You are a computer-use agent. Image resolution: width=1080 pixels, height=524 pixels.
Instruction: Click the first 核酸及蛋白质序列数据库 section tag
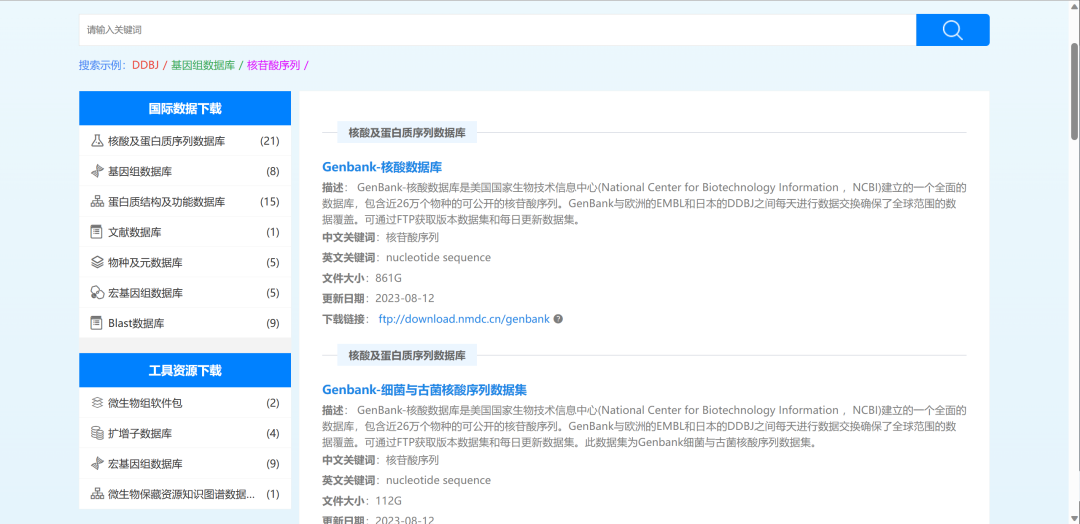click(407, 133)
